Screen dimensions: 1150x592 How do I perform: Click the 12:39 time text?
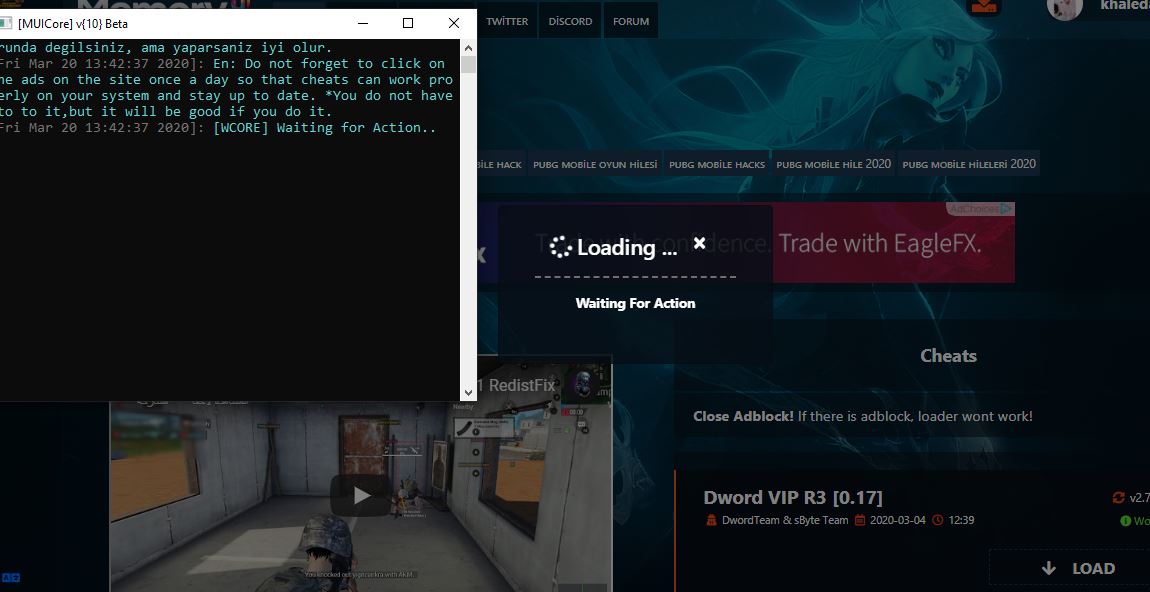[962, 520]
